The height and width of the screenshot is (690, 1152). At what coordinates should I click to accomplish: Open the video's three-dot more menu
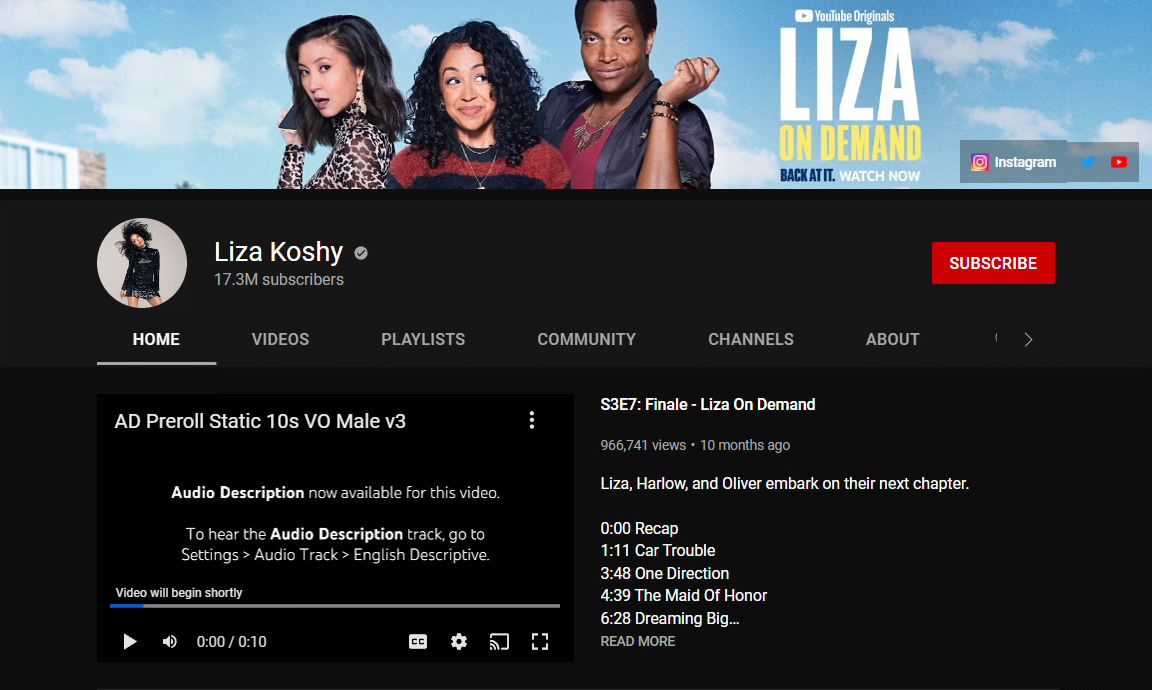pos(532,420)
